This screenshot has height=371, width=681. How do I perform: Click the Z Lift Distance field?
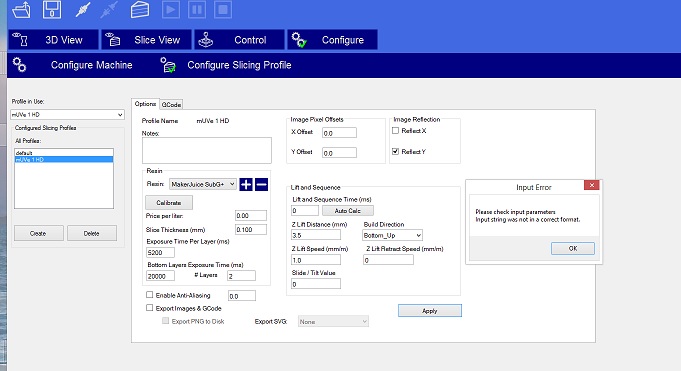pyautogui.click(x=316, y=235)
